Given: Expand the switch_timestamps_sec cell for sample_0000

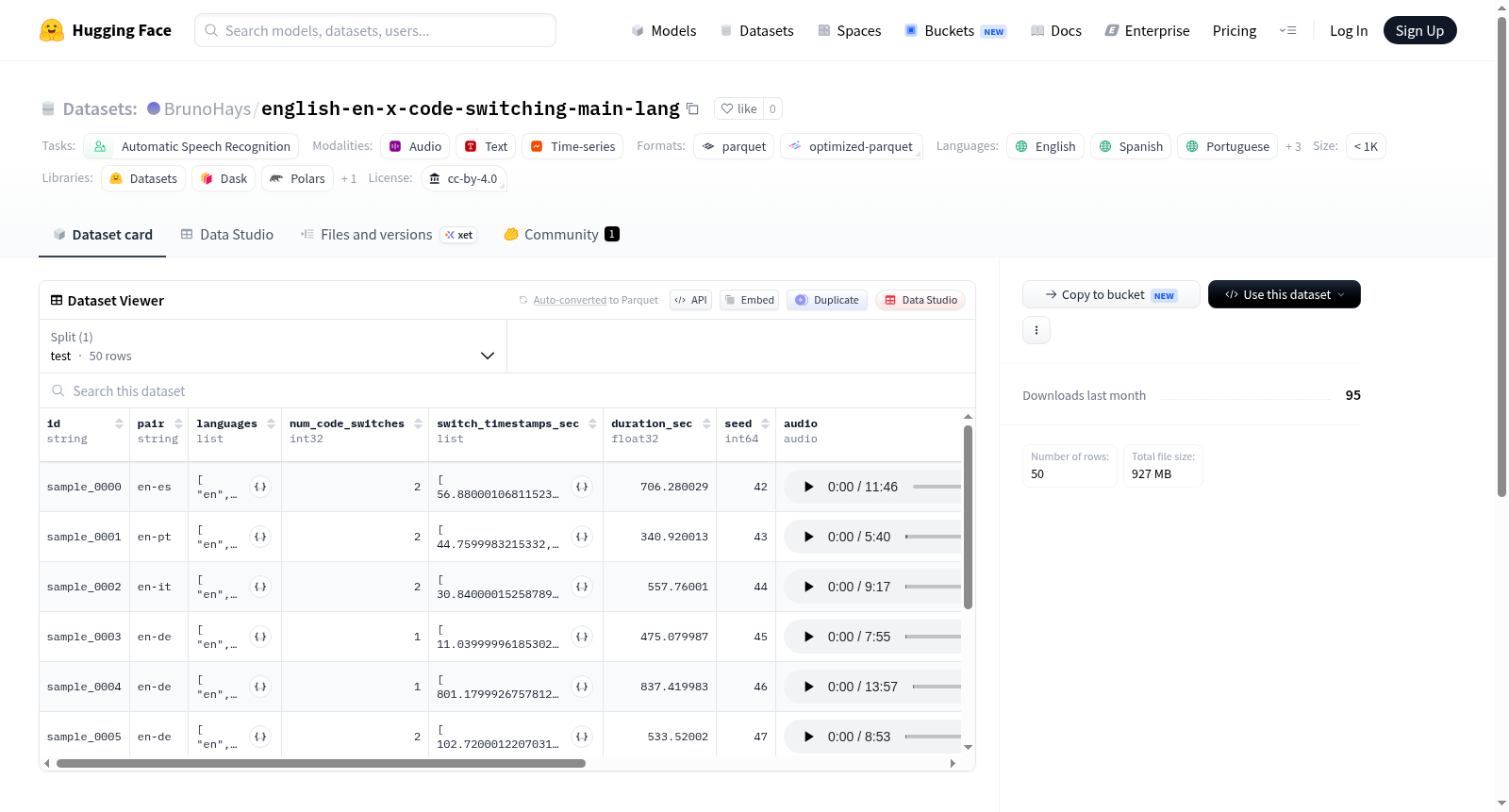Looking at the screenshot, I should click(582, 487).
